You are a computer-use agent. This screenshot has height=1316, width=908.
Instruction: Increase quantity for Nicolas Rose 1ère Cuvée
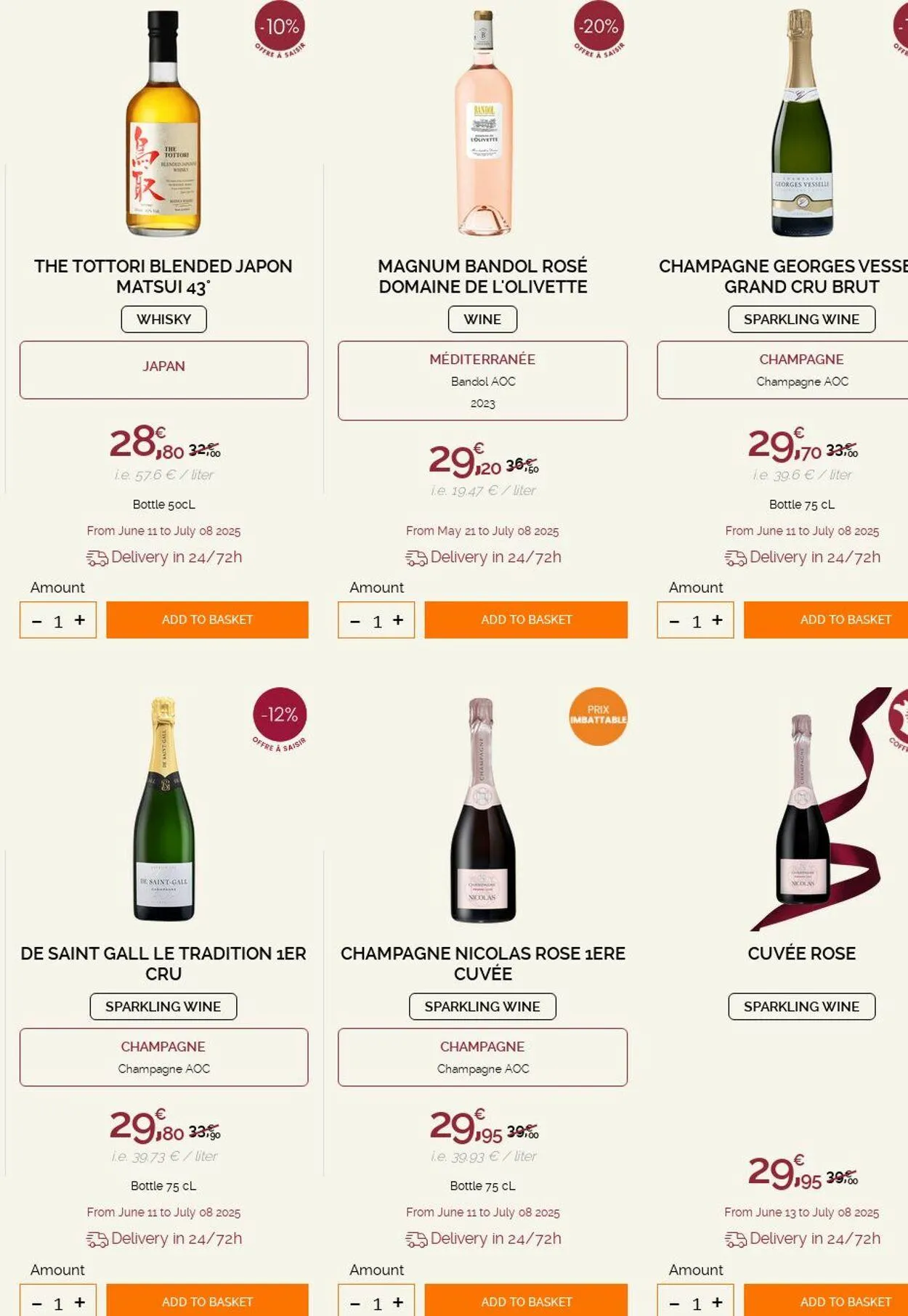[x=398, y=1302]
